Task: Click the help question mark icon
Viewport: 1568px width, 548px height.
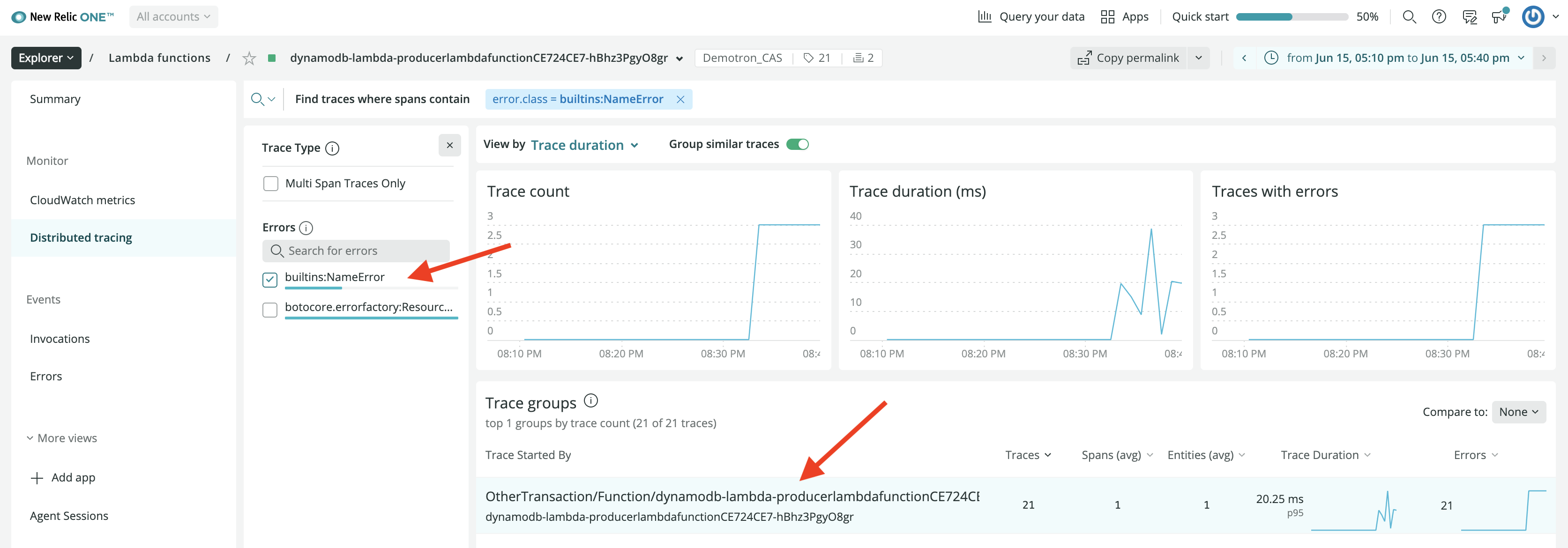Action: click(x=1438, y=16)
